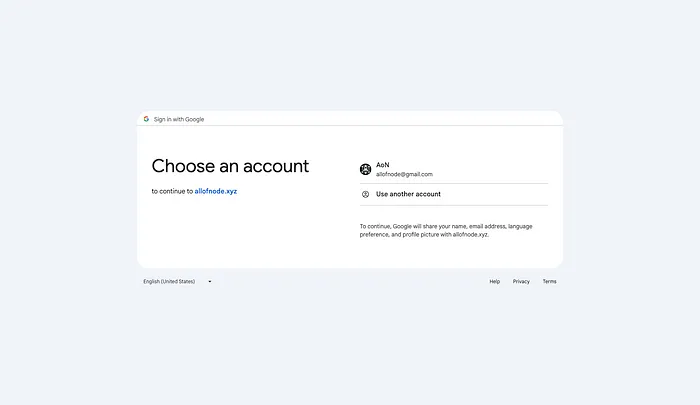Open the Privacy link
700x405 pixels.
pyautogui.click(x=521, y=282)
